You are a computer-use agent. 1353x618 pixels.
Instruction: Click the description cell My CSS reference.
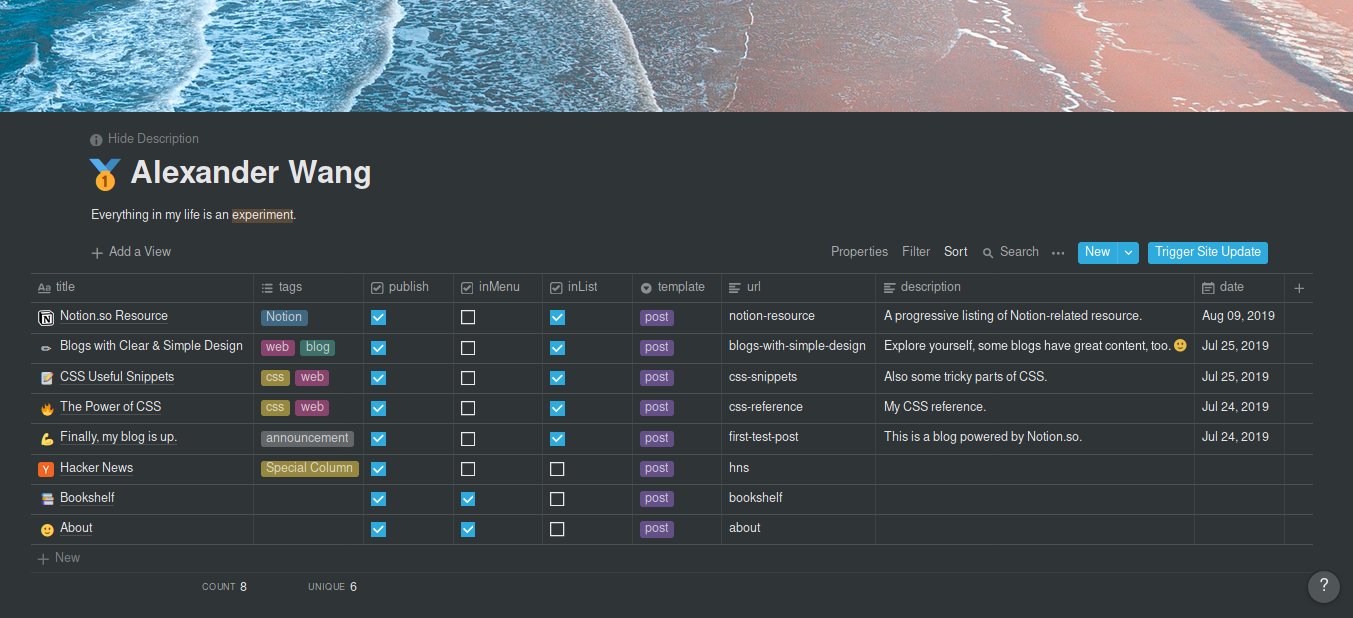(x=935, y=407)
